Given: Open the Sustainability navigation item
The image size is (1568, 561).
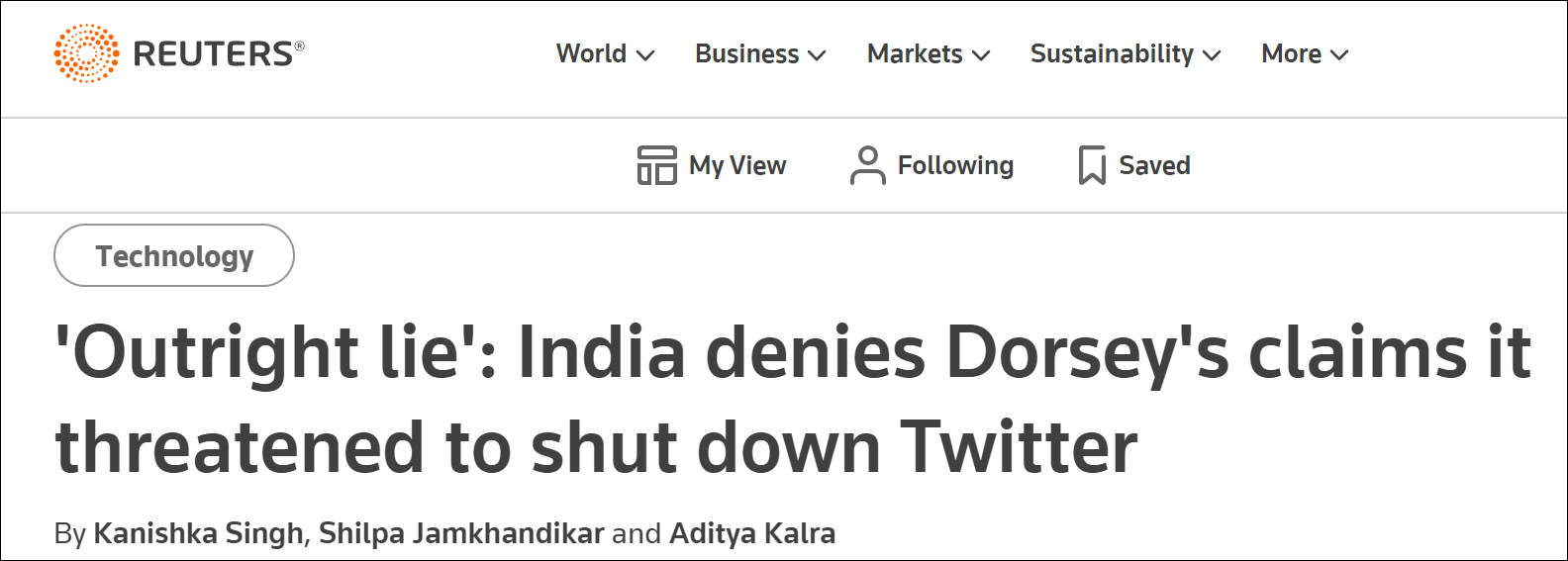Looking at the screenshot, I should pyautogui.click(x=1111, y=53).
